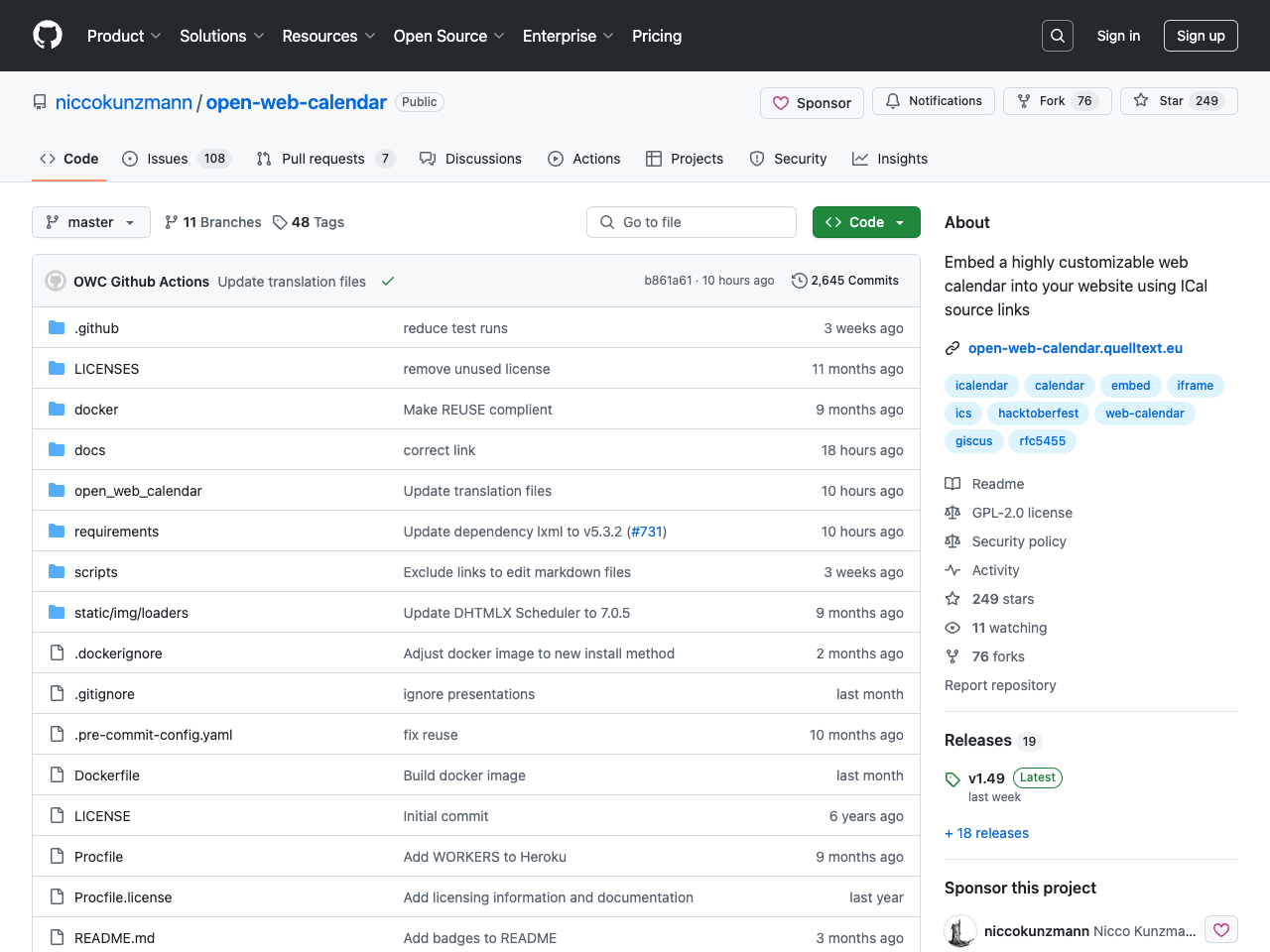Click the file icon beside README.md
Screen dimensions: 1270x952
57,937
